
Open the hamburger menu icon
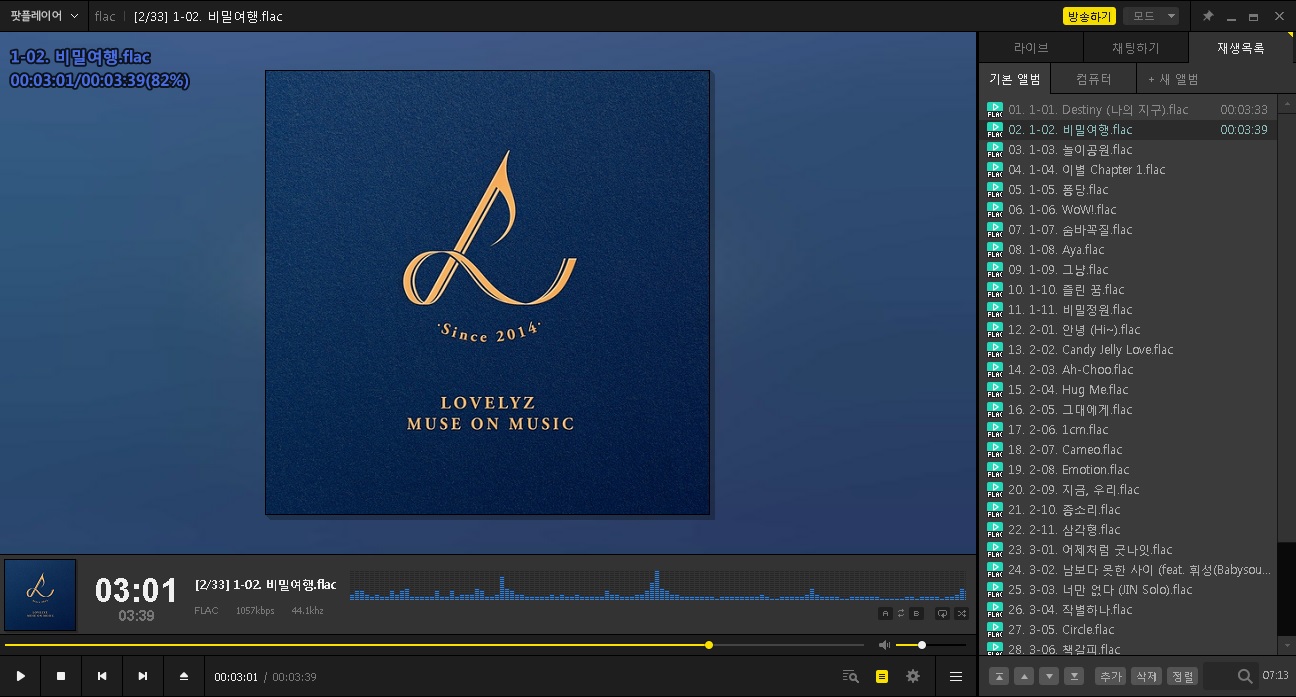point(956,676)
